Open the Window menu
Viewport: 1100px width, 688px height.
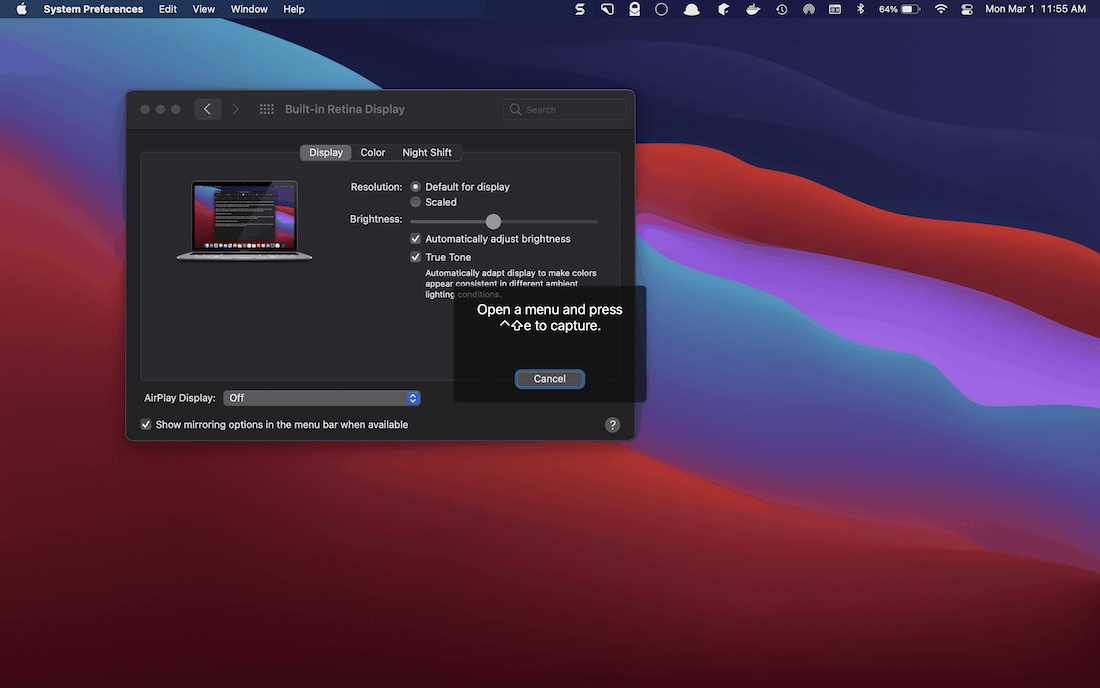click(x=248, y=9)
